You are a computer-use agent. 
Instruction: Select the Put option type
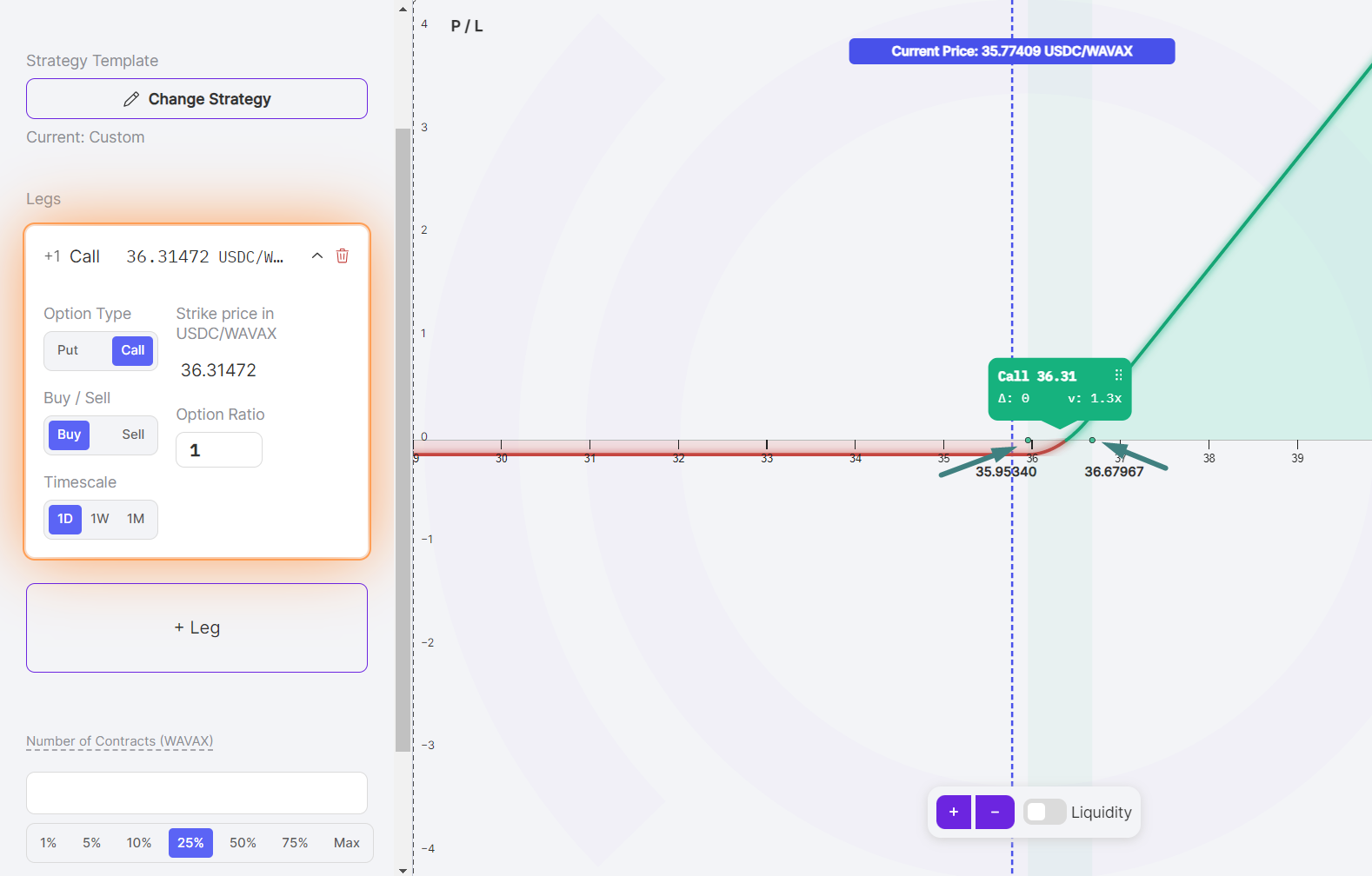point(68,350)
